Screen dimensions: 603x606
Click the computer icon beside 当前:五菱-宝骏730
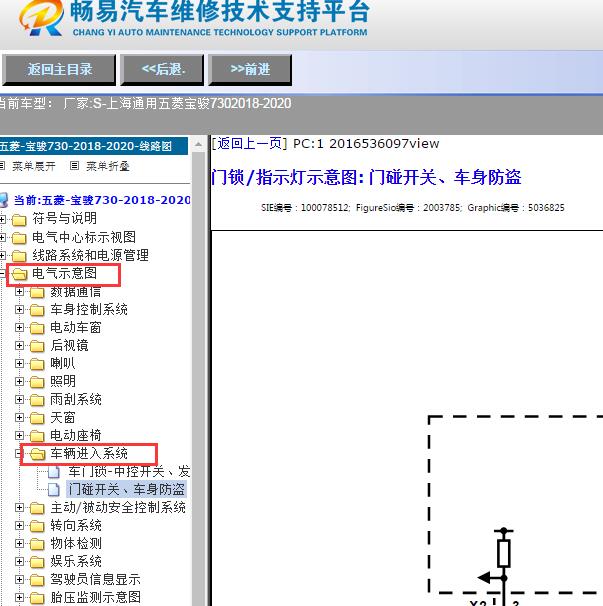click(4, 200)
